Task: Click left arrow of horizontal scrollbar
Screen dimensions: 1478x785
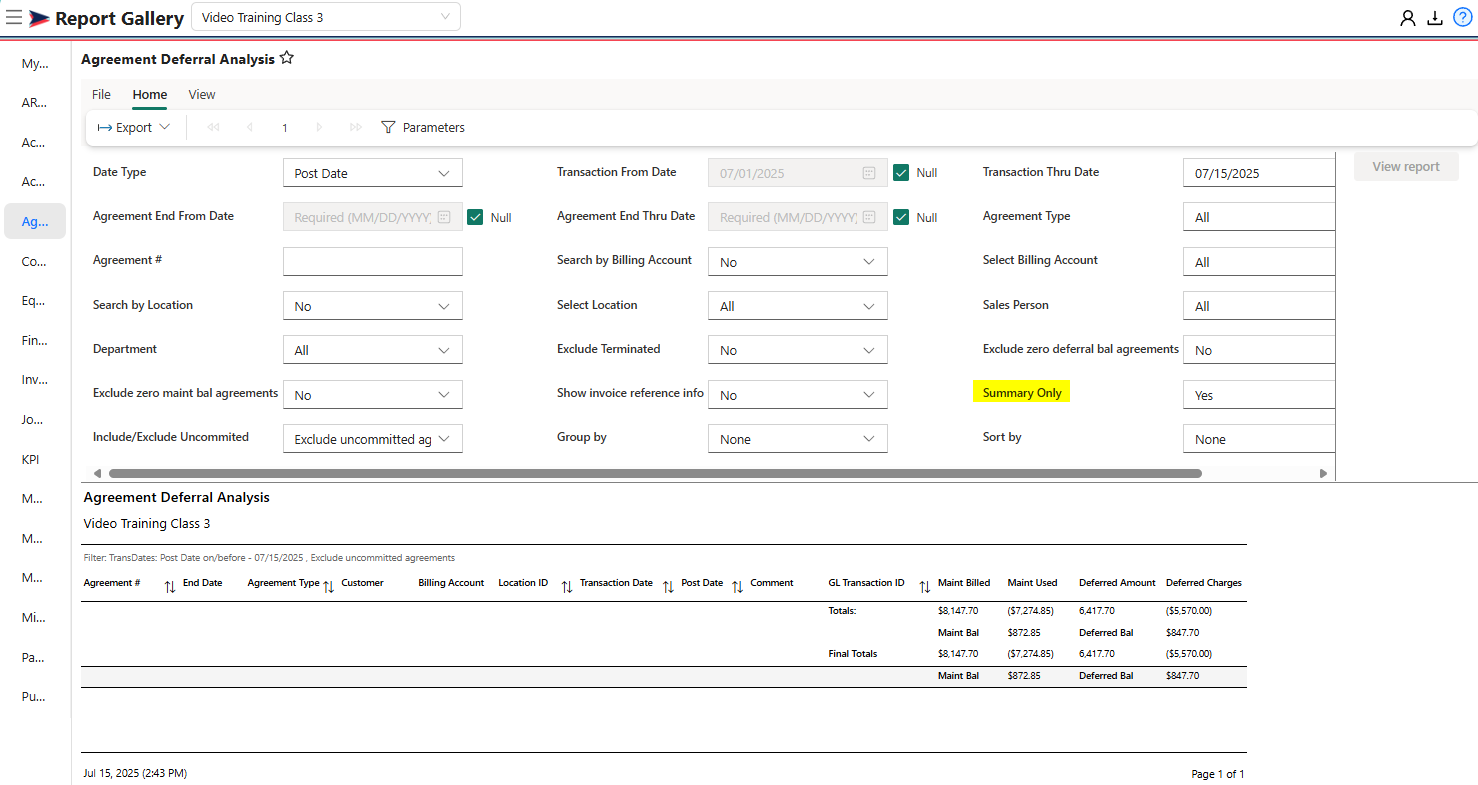Action: pyautogui.click(x=97, y=473)
